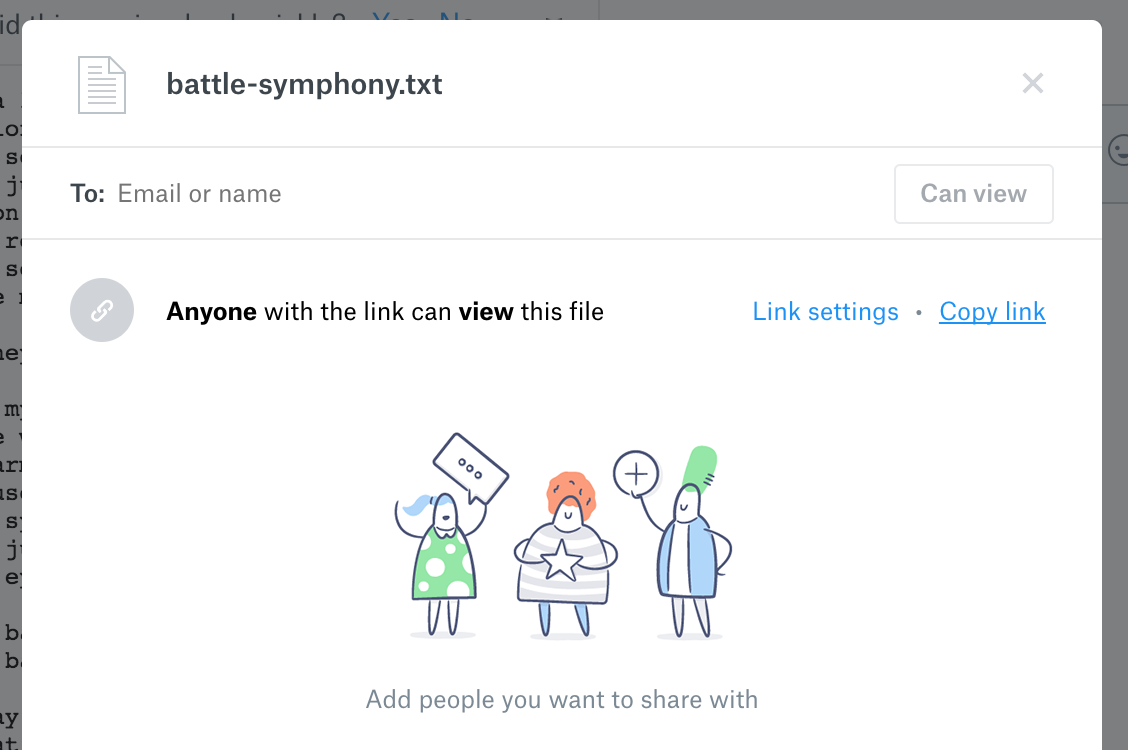The width and height of the screenshot is (1128, 750).
Task: Click the bold word view in link description
Action: coord(485,312)
